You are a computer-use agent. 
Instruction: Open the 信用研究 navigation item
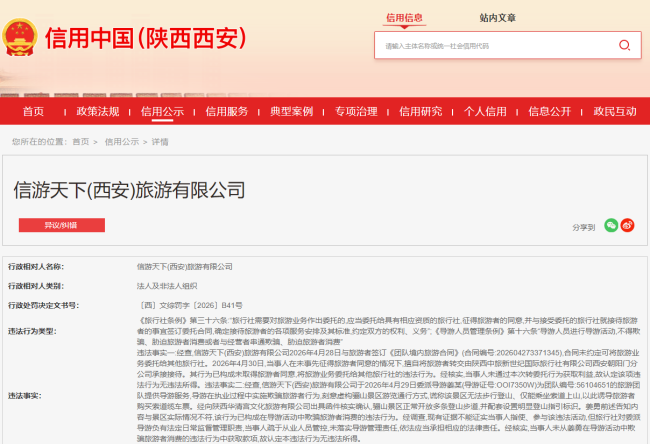[x=421, y=112]
